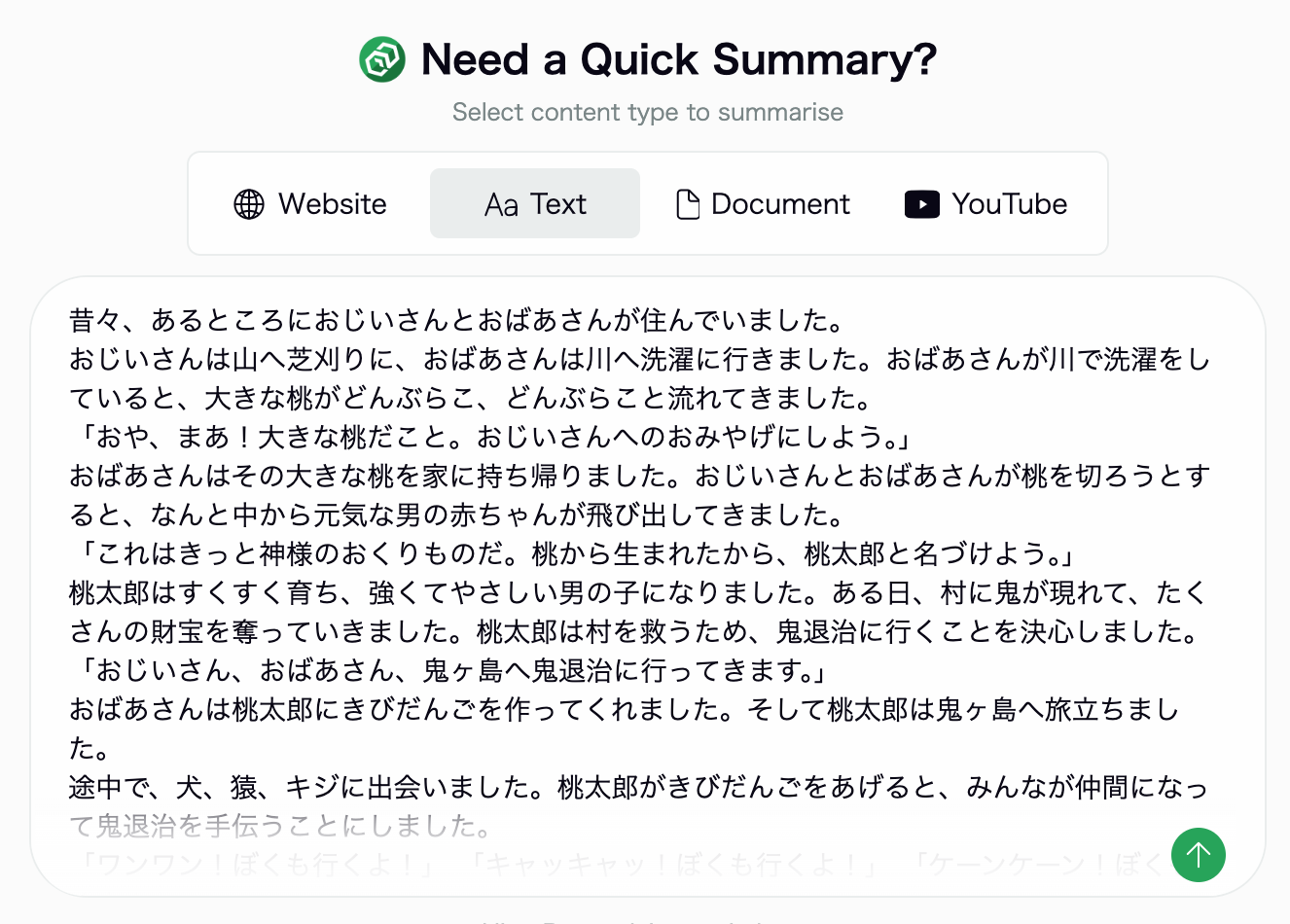Switch to the Website tab
This screenshot has width=1290, height=924.
pyautogui.click(x=310, y=204)
